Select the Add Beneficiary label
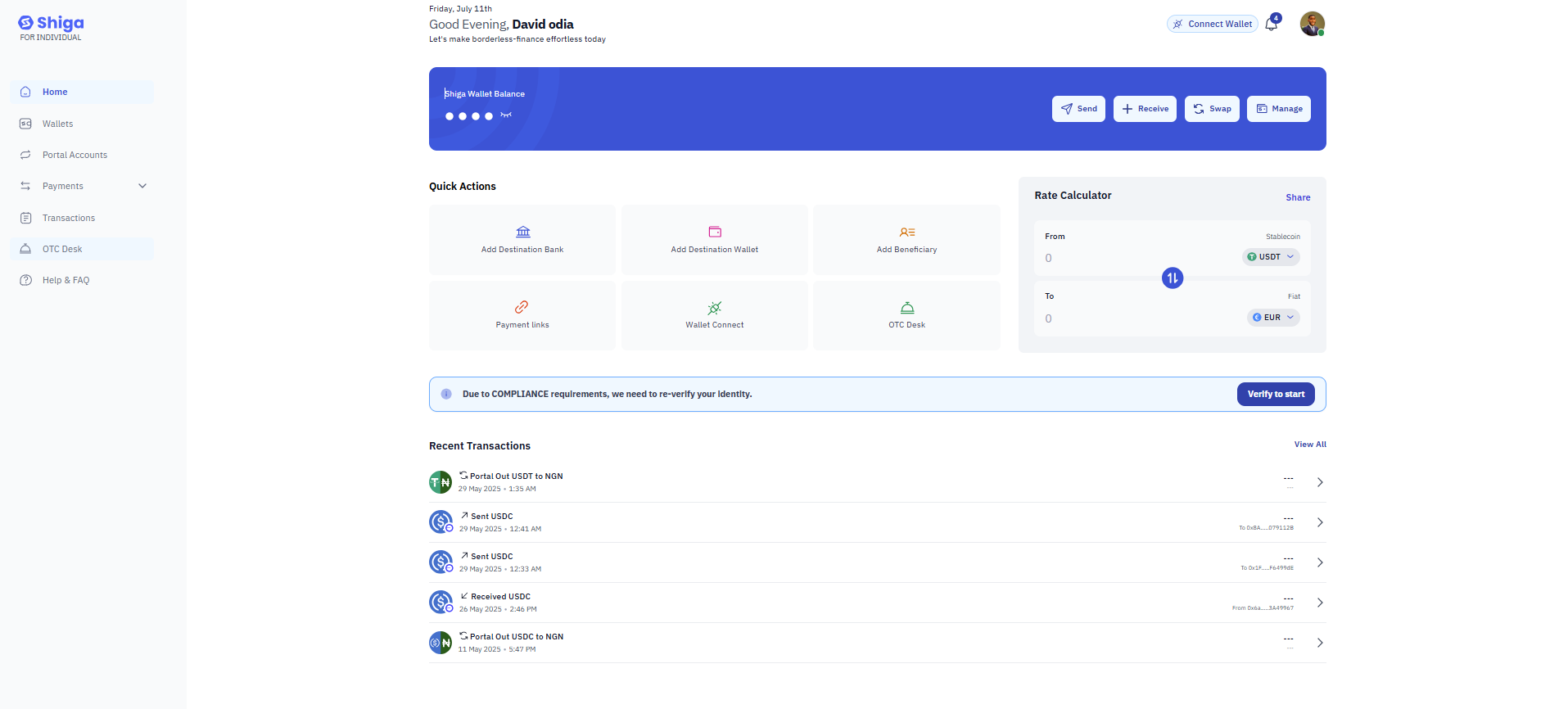 907,250
